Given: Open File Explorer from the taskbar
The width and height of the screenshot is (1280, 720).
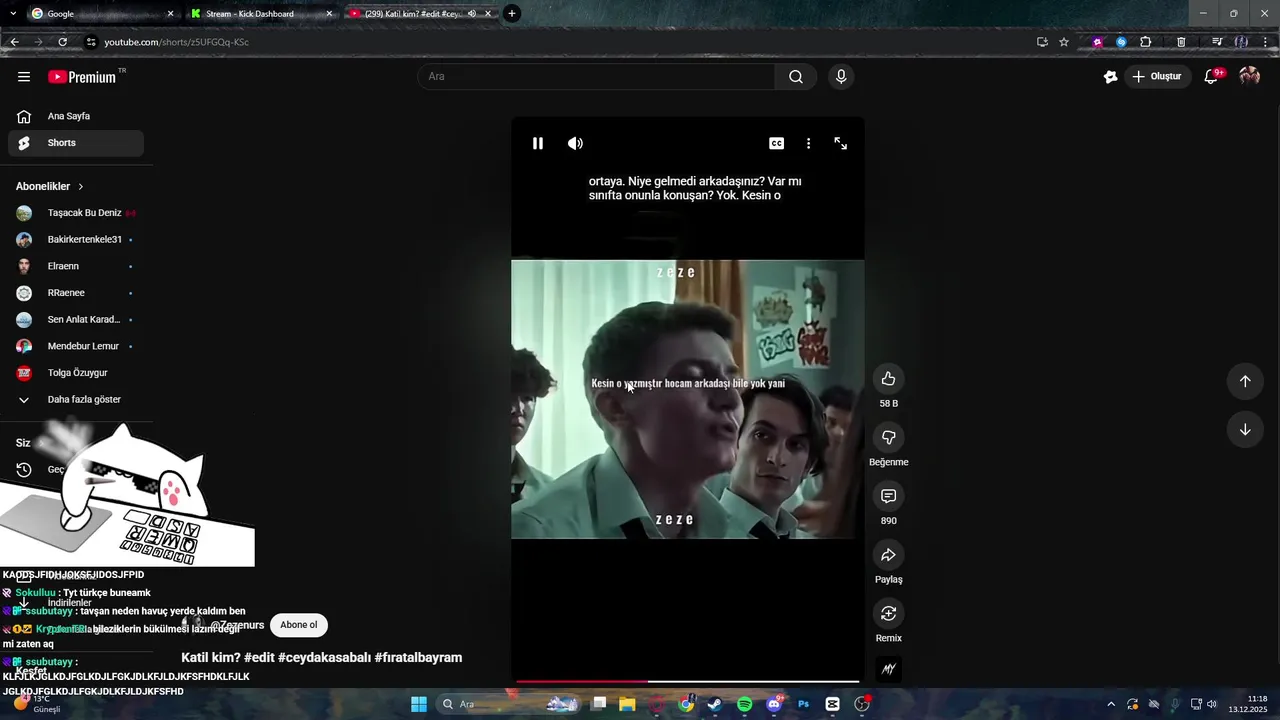Looking at the screenshot, I should tap(627, 704).
